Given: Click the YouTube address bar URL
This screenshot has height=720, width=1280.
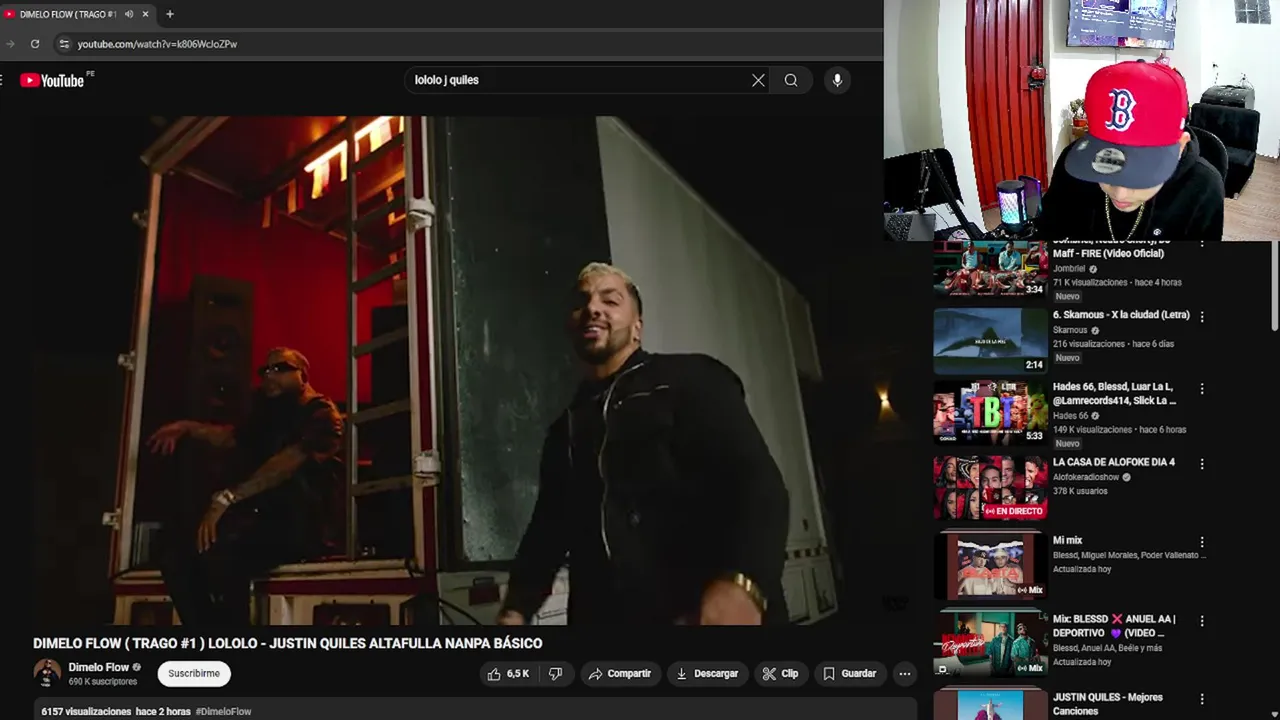Looking at the screenshot, I should (x=157, y=44).
